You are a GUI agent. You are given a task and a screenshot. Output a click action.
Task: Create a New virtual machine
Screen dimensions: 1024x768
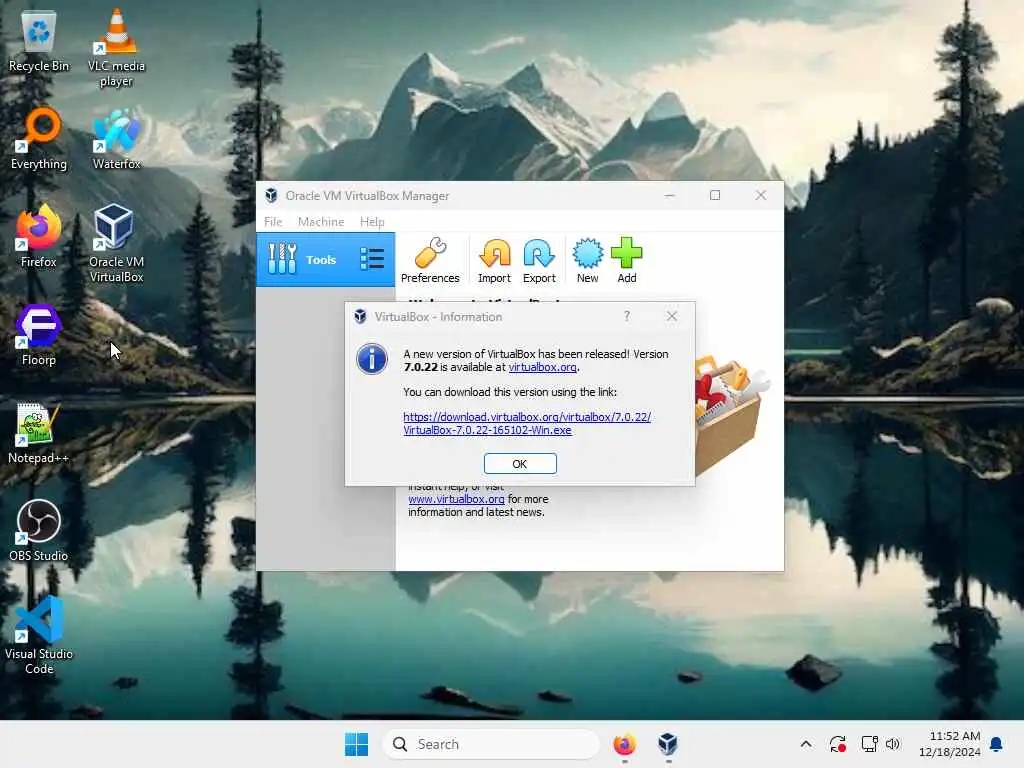[x=587, y=260]
